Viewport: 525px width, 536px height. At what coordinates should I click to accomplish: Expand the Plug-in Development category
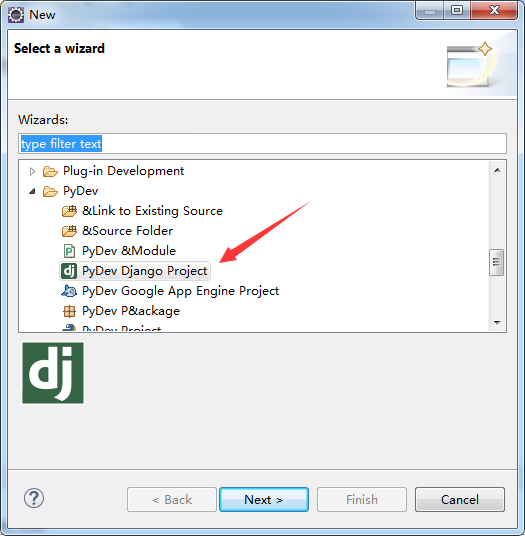point(32,171)
